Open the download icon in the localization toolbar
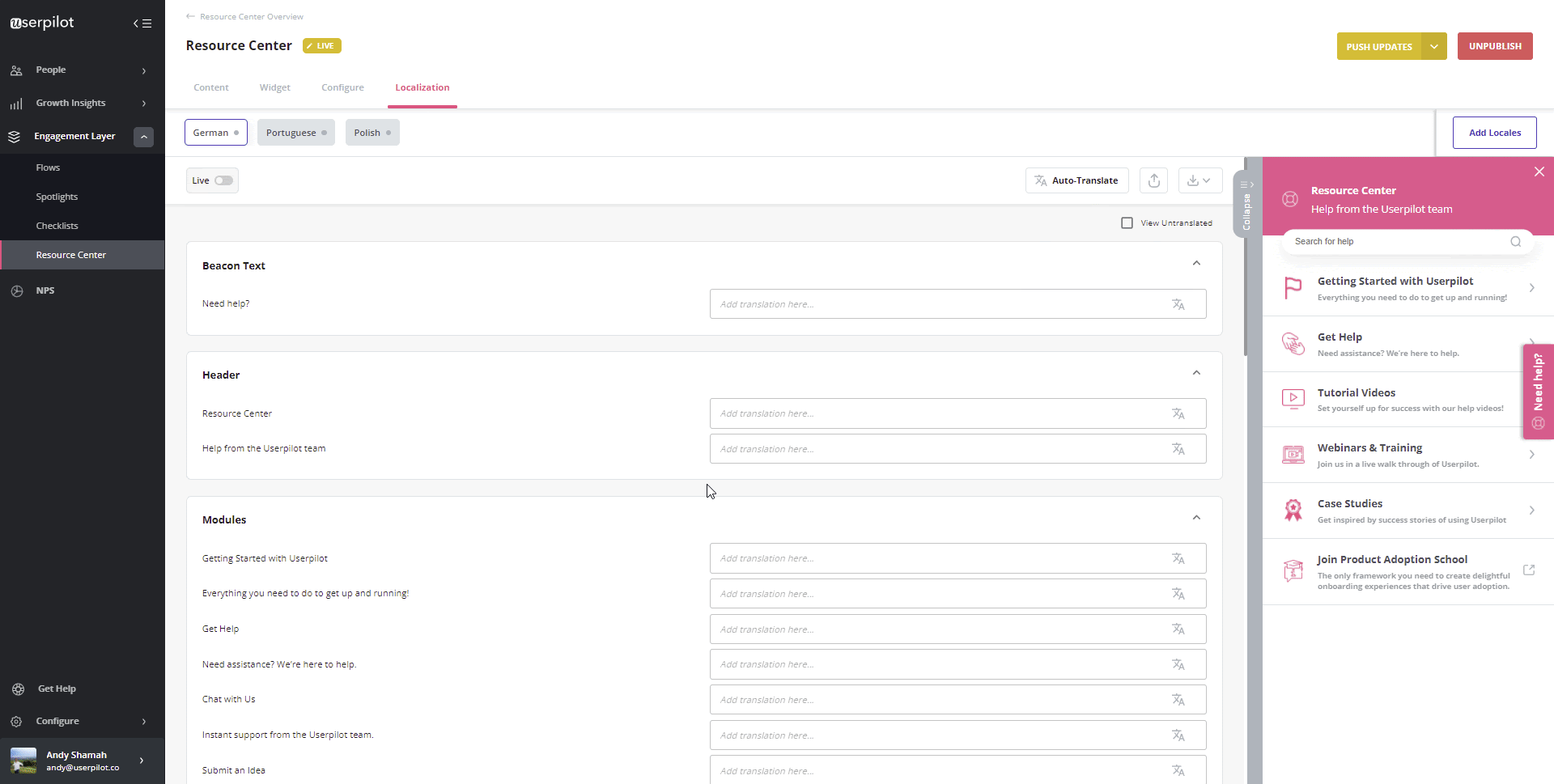The width and height of the screenshot is (1554, 784). coord(1199,180)
